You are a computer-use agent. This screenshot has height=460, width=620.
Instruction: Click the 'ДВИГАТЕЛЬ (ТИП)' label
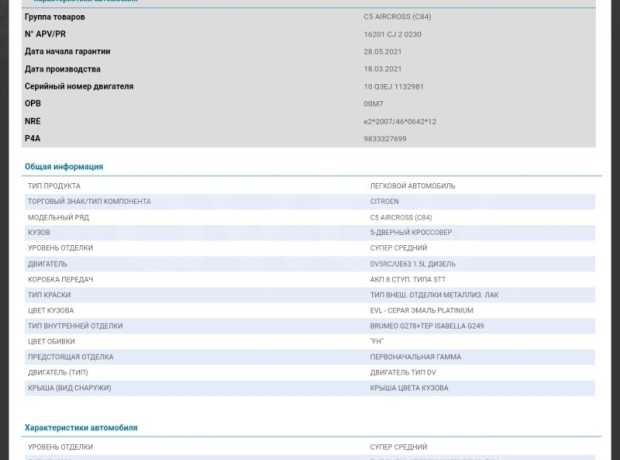[58, 372]
